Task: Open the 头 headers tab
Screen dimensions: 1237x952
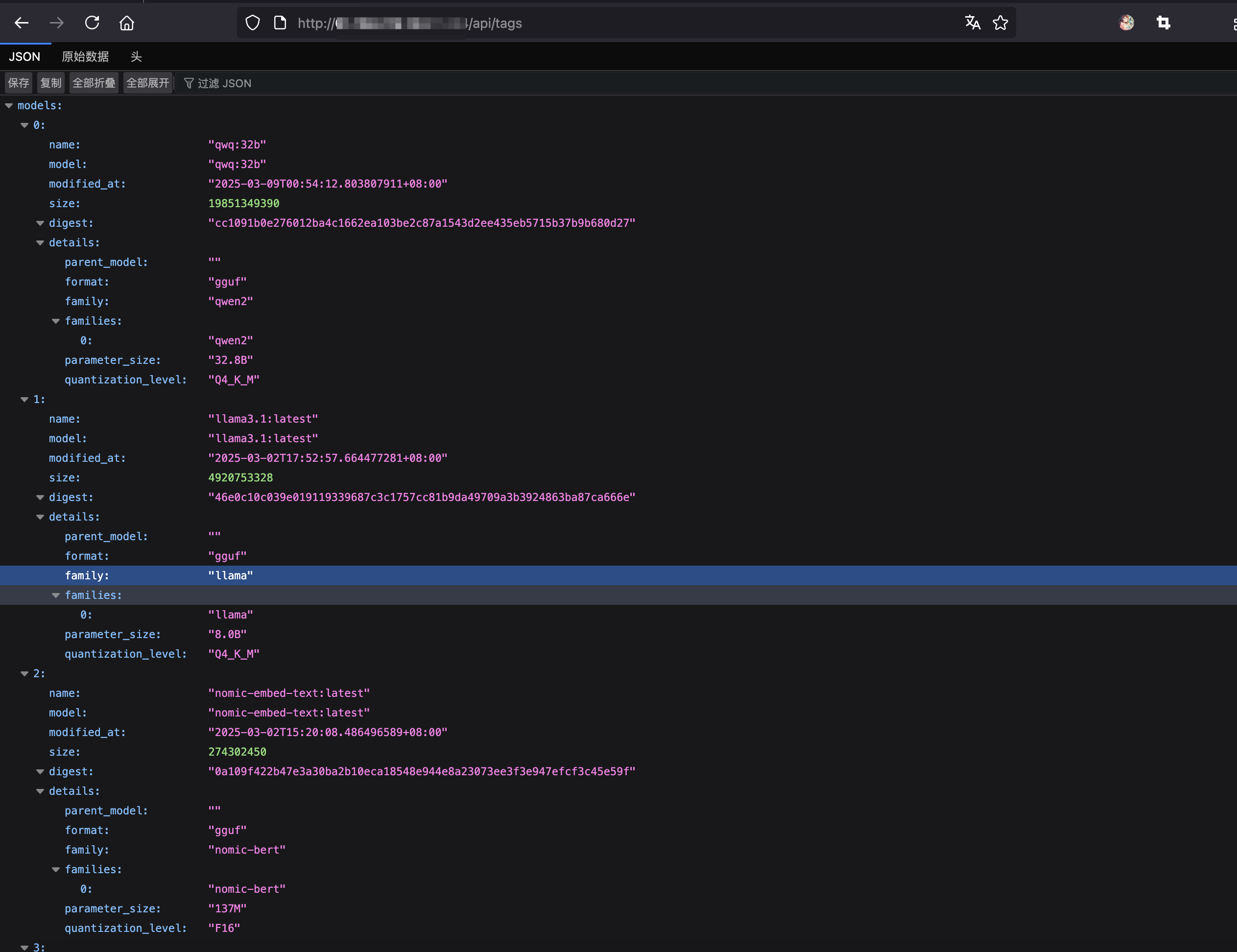Action: (136, 57)
